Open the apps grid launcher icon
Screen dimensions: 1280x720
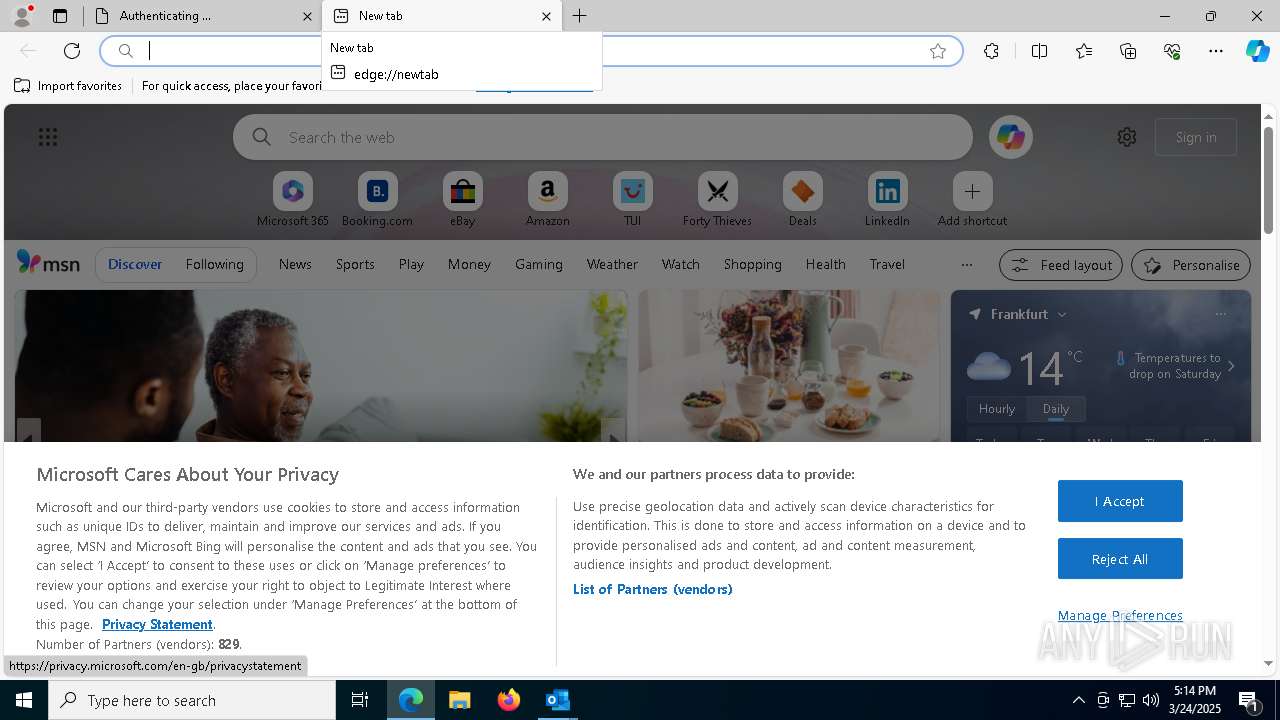point(48,137)
